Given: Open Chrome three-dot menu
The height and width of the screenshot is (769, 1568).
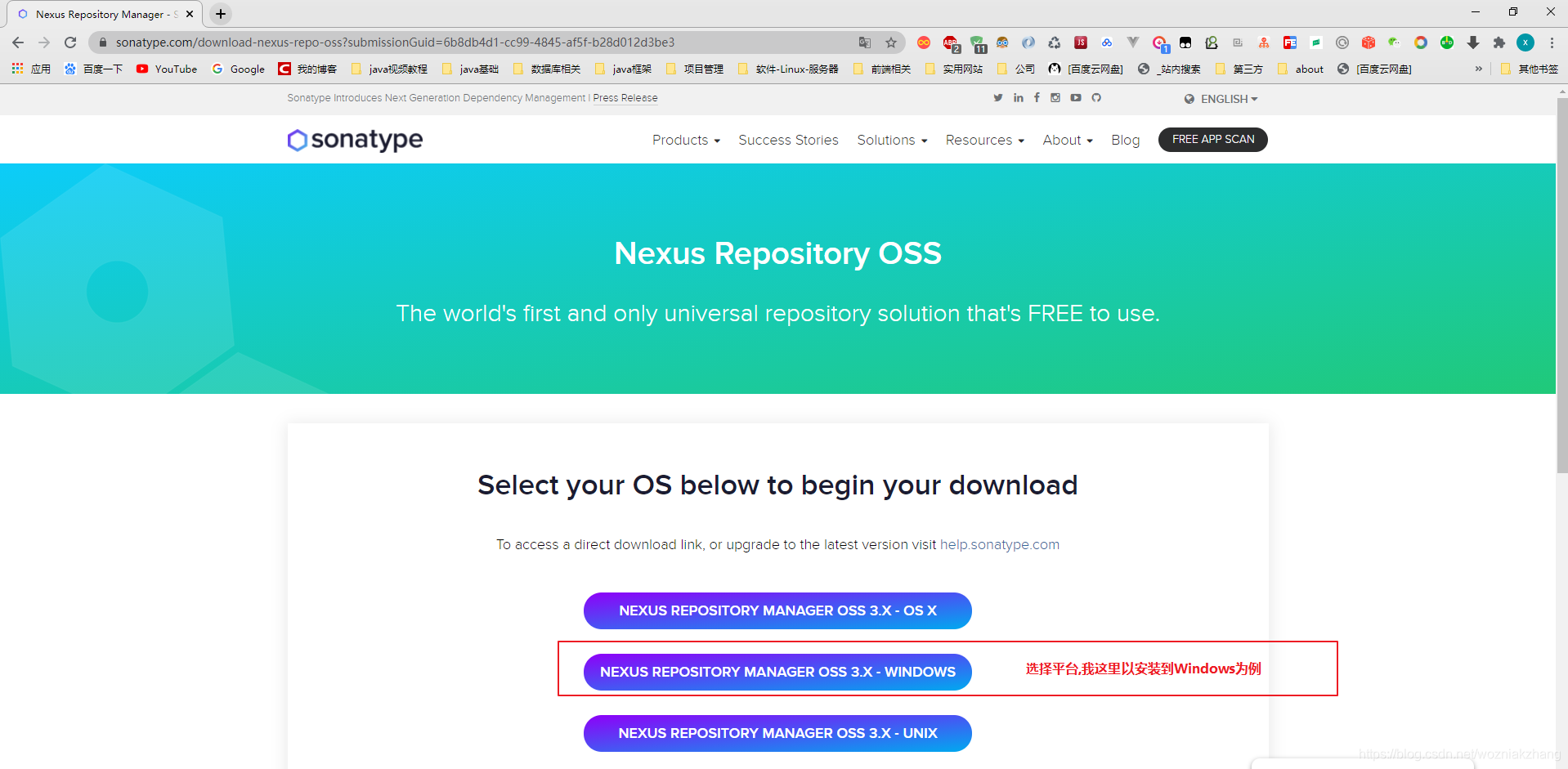Looking at the screenshot, I should (x=1552, y=42).
